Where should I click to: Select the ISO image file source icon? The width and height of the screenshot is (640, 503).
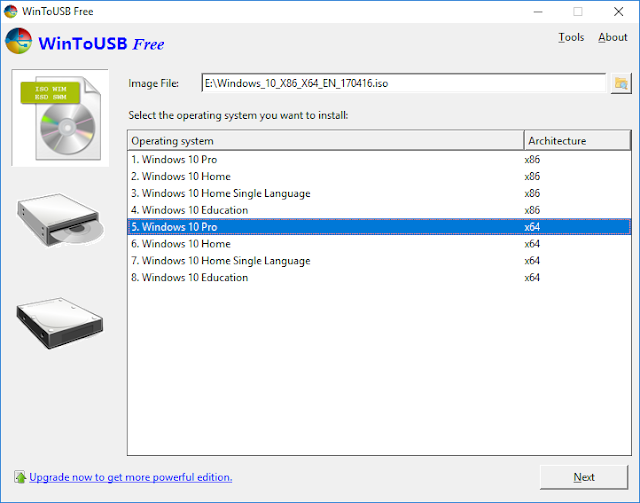pyautogui.click(x=60, y=118)
